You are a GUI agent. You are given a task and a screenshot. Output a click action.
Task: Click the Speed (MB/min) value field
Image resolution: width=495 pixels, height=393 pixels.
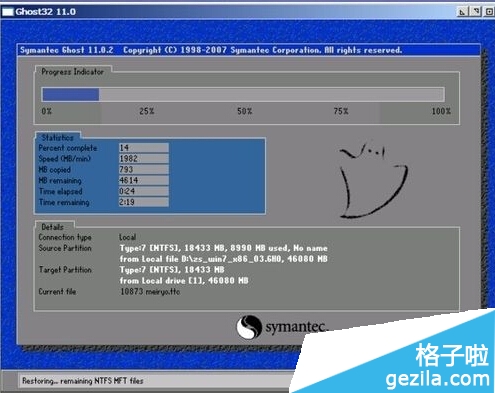[144, 158]
